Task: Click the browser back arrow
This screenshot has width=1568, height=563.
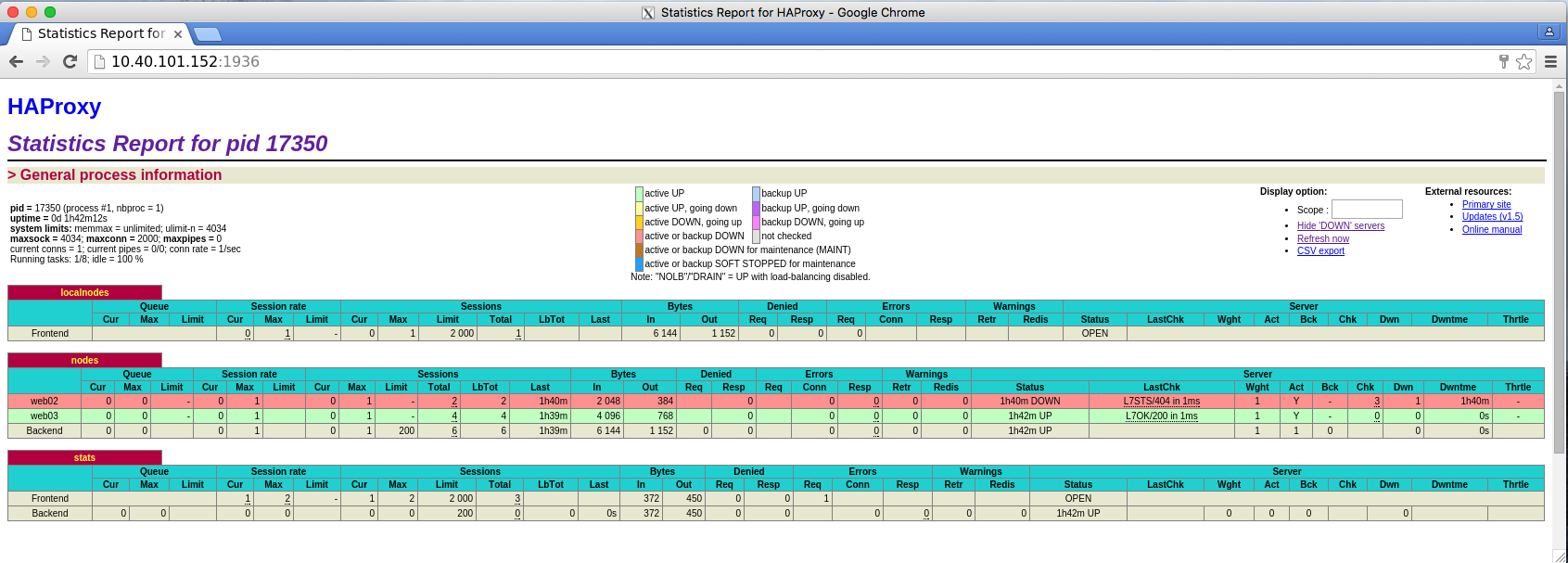Action: pyautogui.click(x=16, y=61)
